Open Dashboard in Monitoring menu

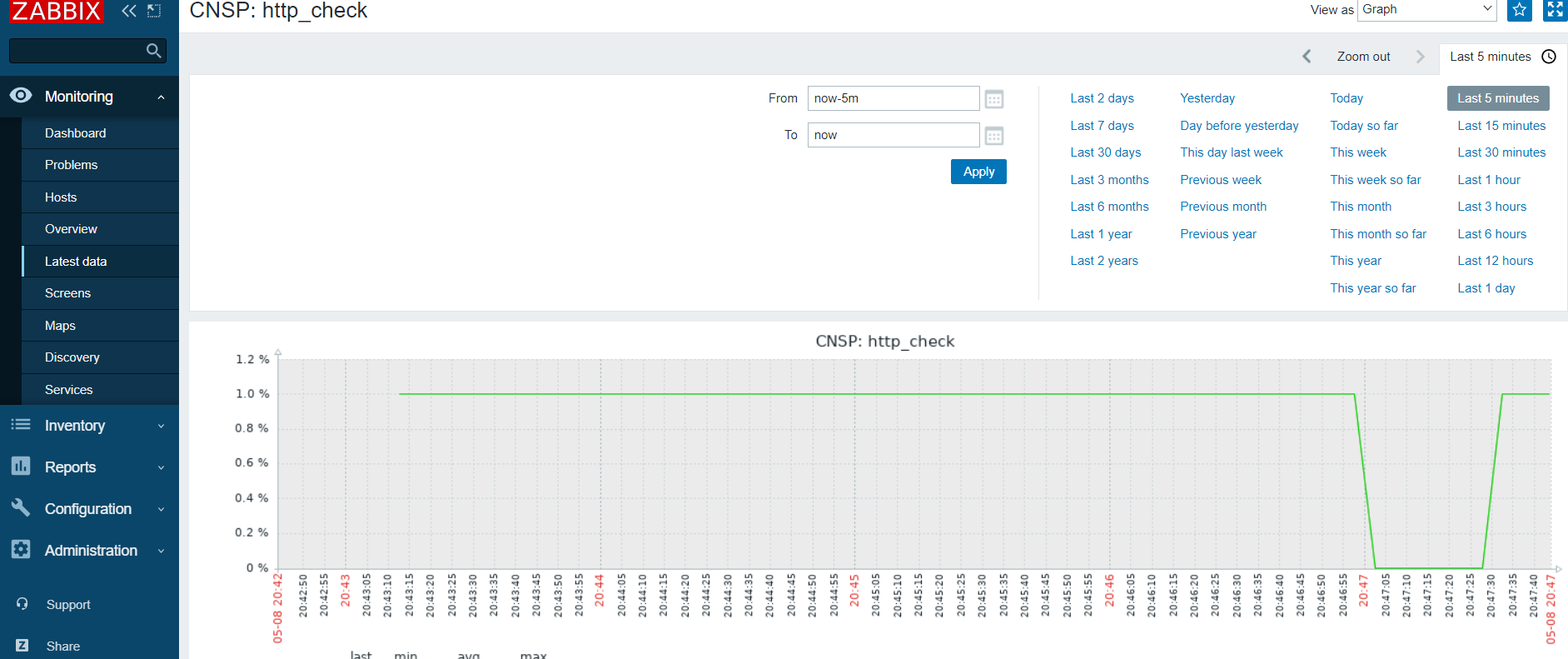point(100,133)
